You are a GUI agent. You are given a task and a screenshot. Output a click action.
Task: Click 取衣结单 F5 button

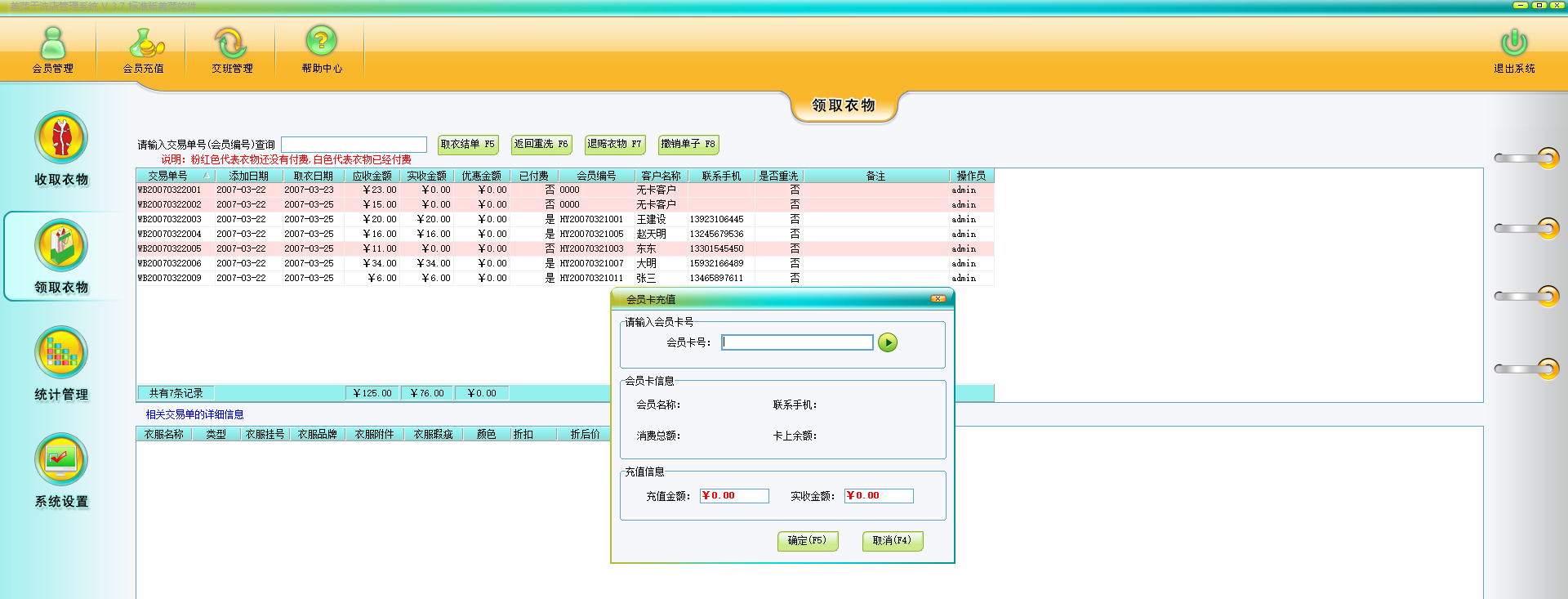pos(468,145)
